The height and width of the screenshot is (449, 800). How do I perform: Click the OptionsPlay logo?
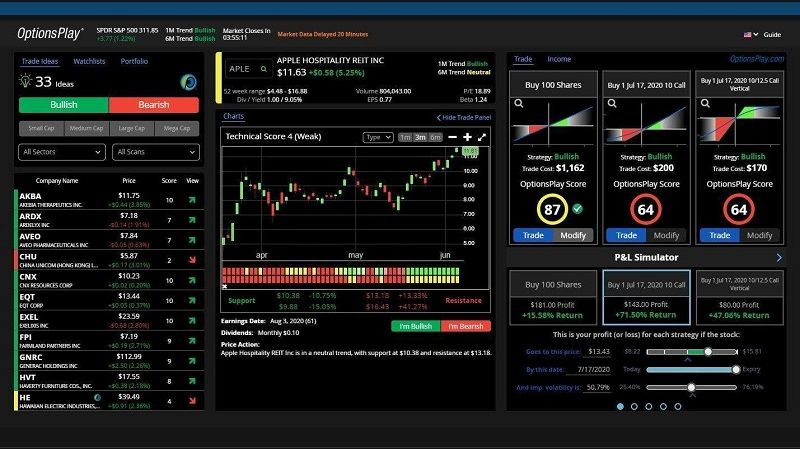click(x=49, y=34)
